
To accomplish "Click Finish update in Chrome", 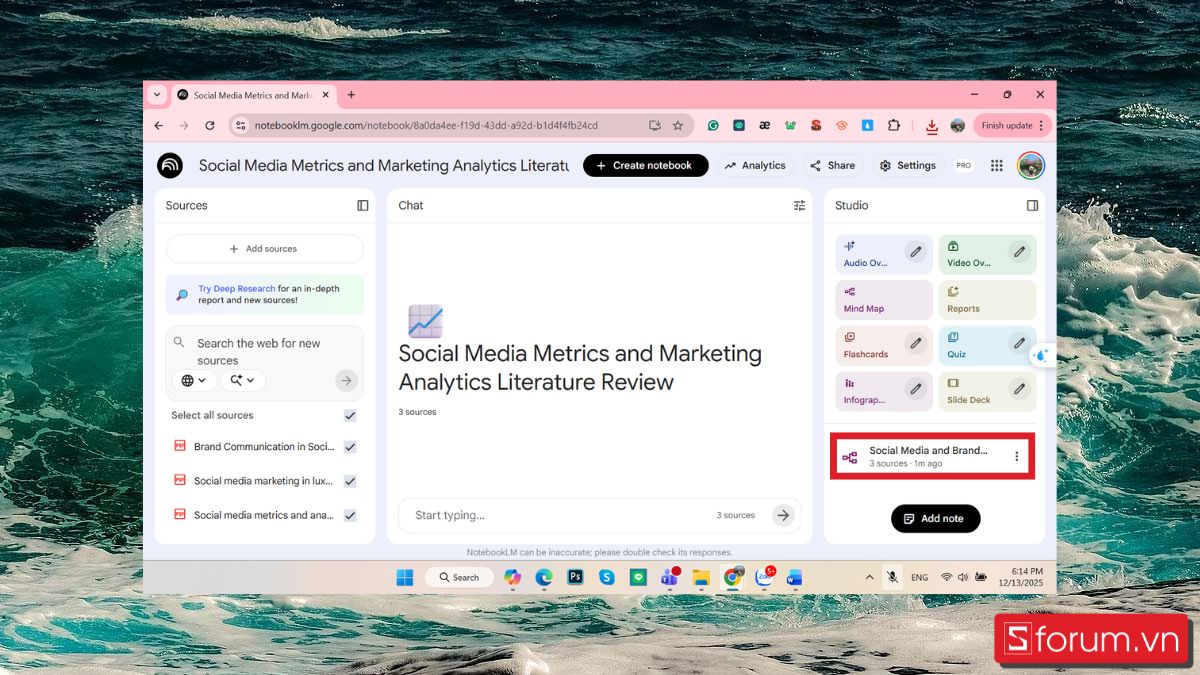I will point(1011,125).
